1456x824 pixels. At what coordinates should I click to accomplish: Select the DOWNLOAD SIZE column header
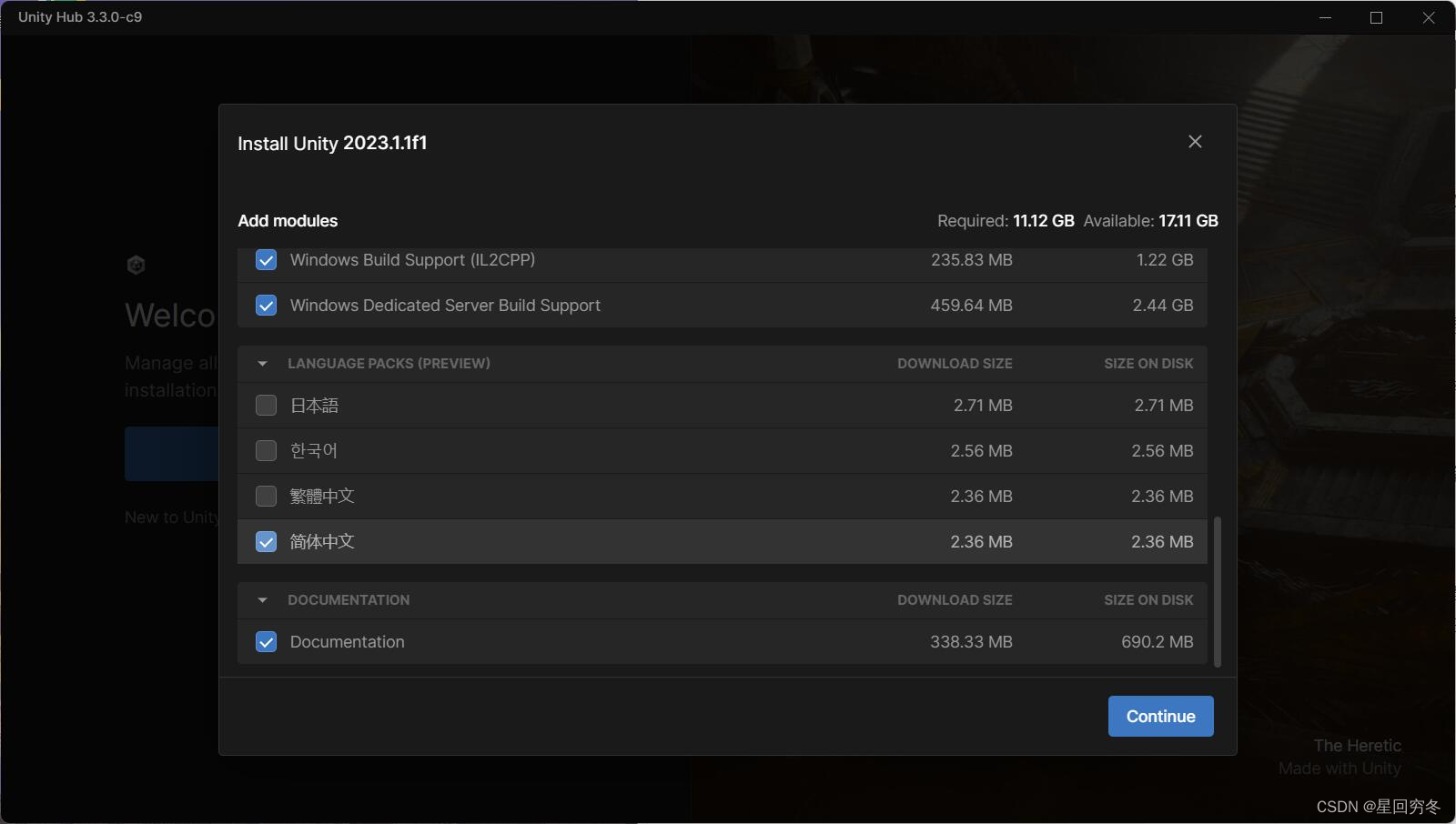point(954,363)
